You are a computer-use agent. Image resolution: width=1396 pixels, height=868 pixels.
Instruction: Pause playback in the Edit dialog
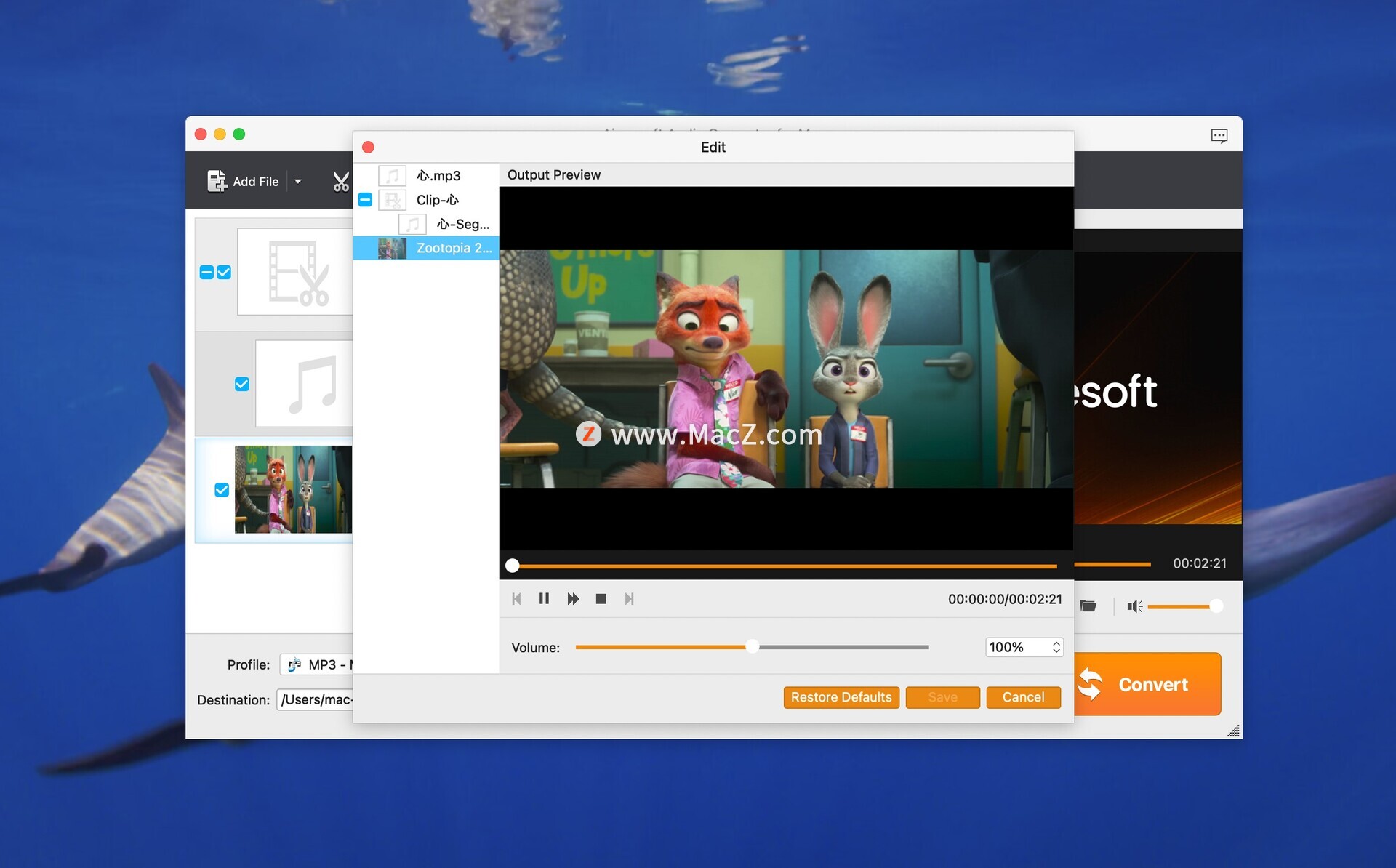click(544, 598)
